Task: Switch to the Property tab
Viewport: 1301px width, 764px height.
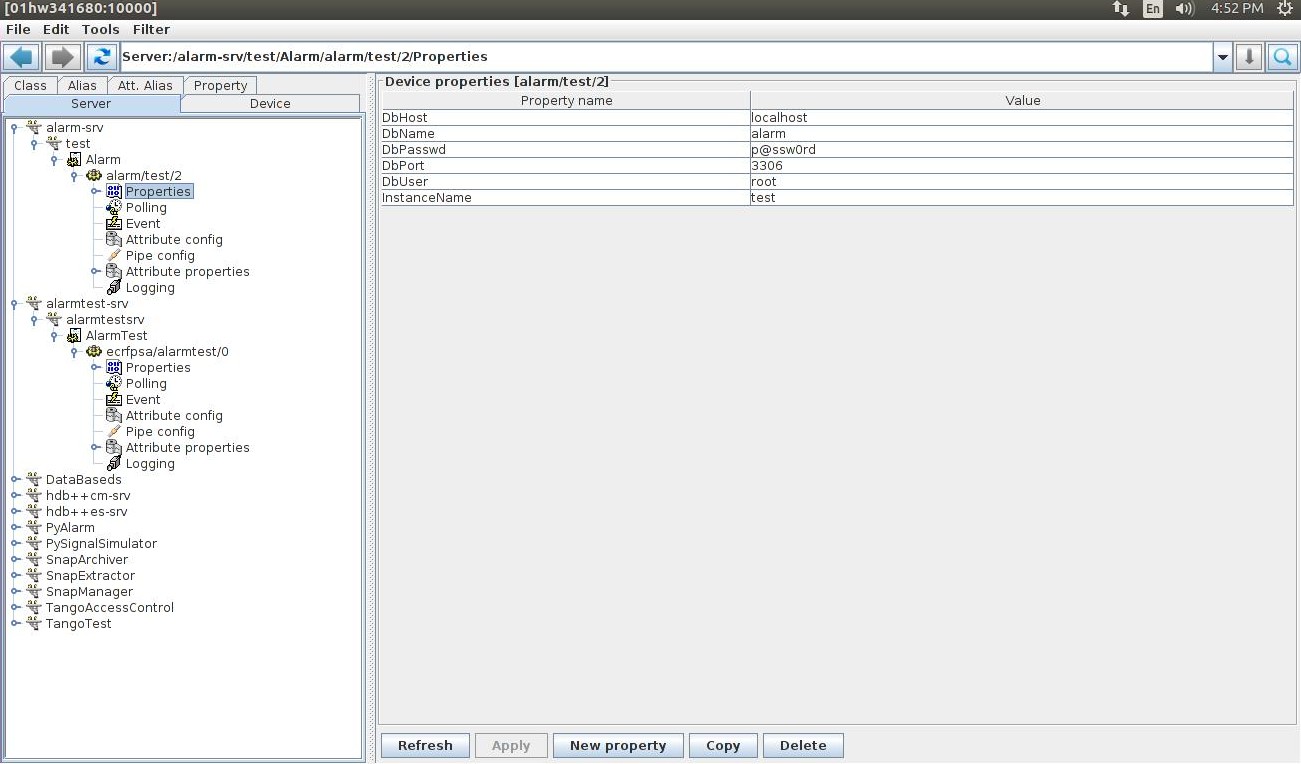Action: [220, 86]
